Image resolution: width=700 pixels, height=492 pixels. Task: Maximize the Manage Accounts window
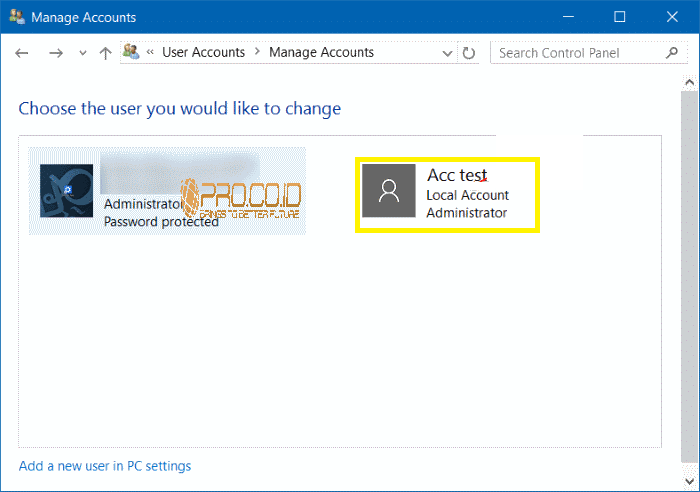pyautogui.click(x=620, y=17)
